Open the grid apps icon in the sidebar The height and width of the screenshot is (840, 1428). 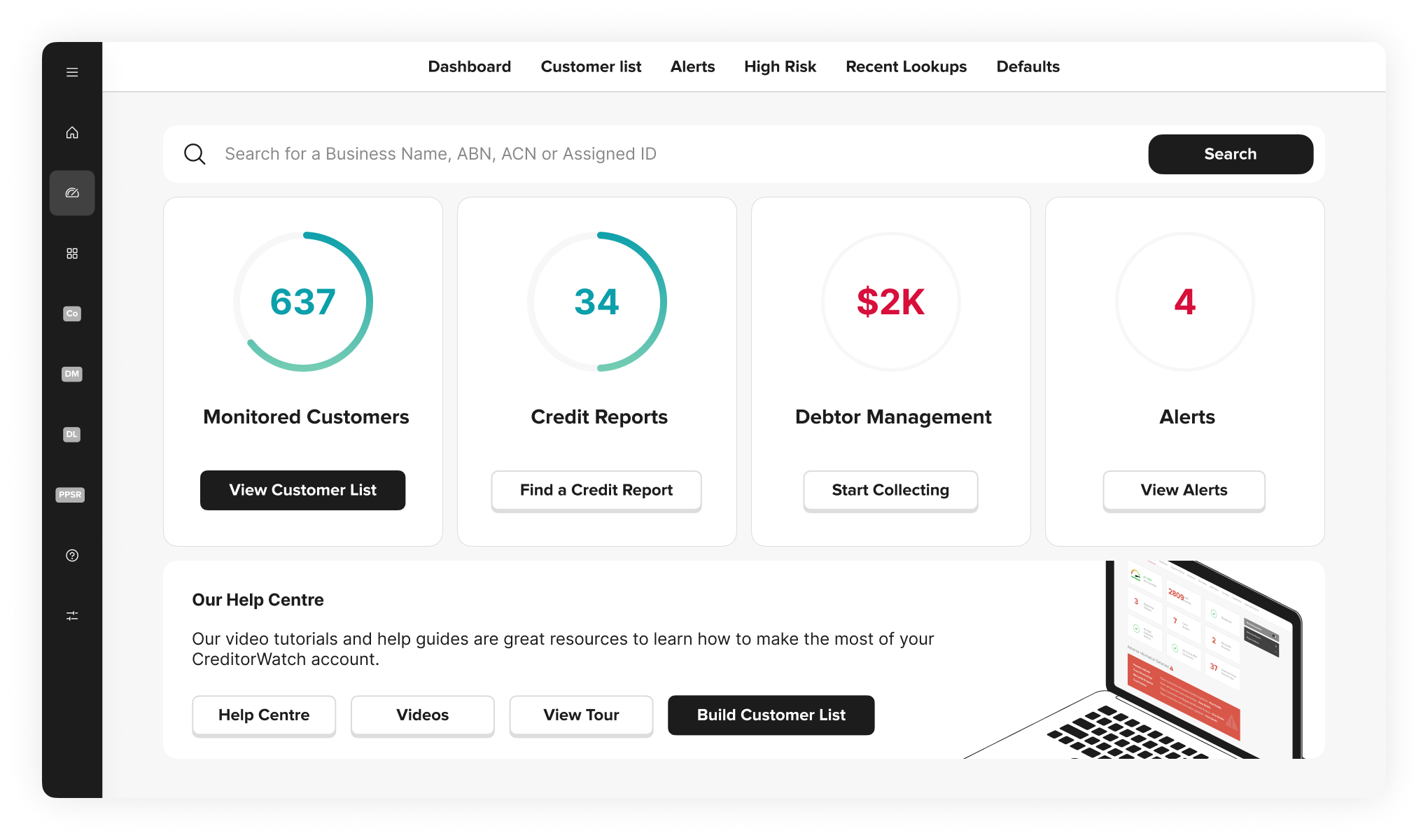pos(72,253)
